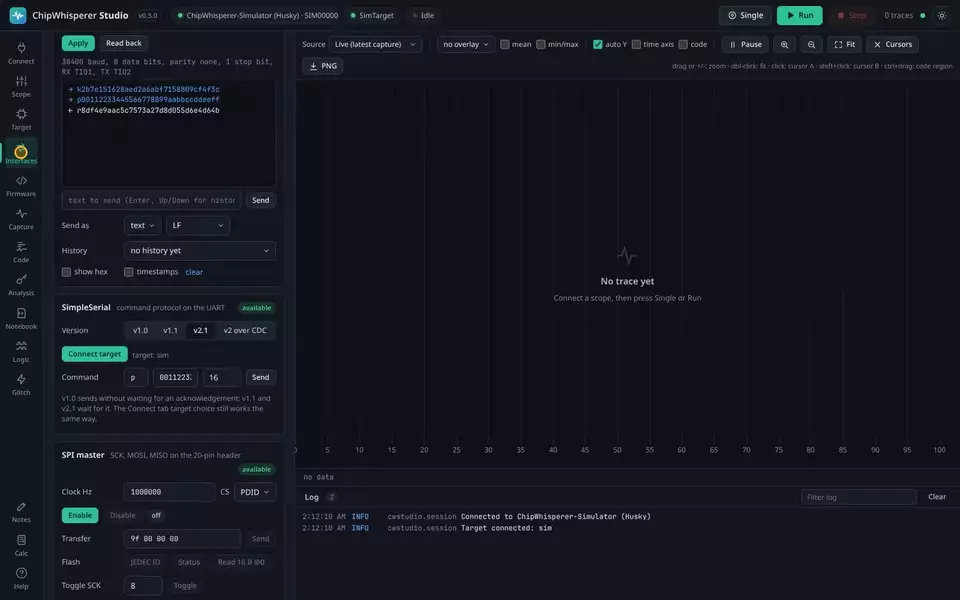Click the Read back button
The image size is (960, 600).
124,43
